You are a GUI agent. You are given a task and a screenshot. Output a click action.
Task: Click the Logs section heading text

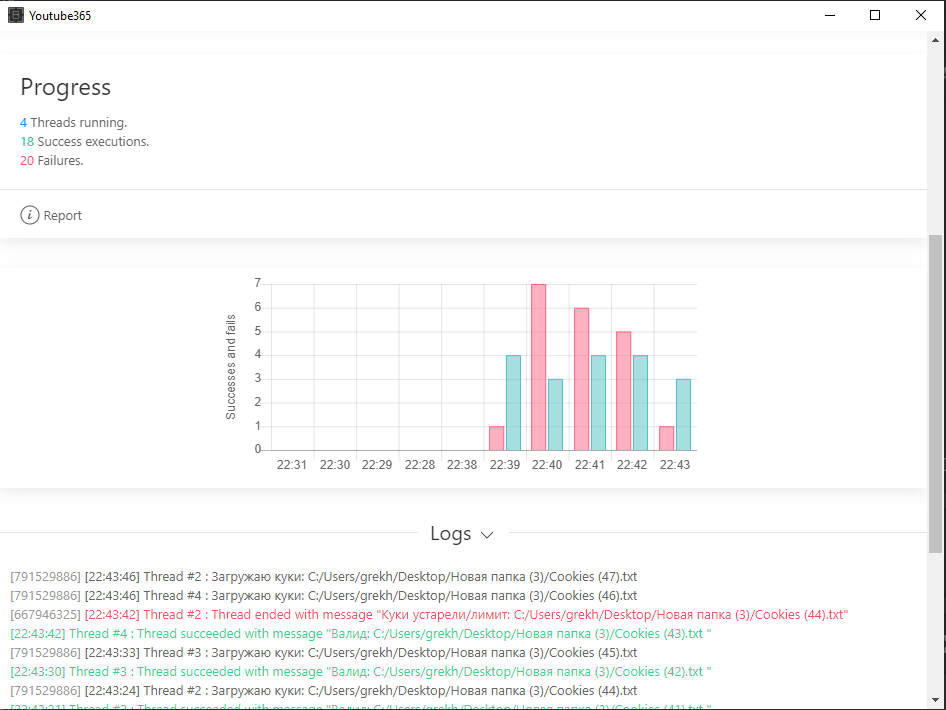pyautogui.click(x=450, y=534)
